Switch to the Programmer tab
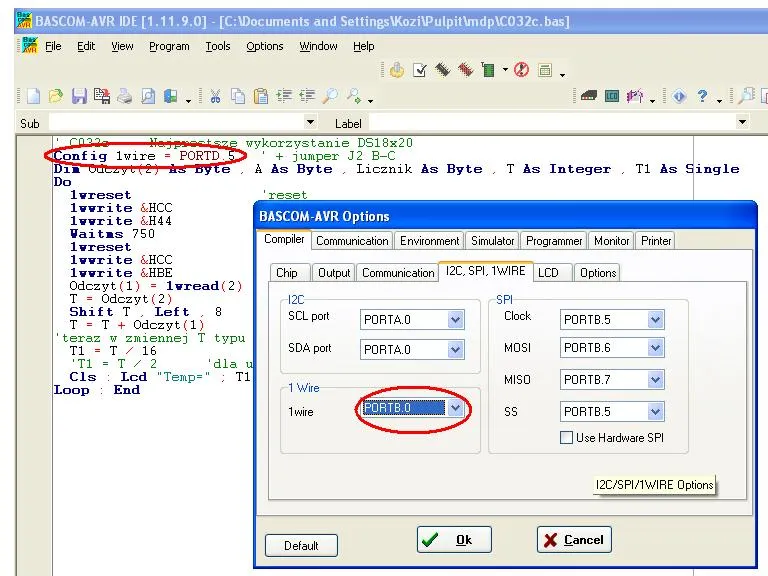 point(554,241)
